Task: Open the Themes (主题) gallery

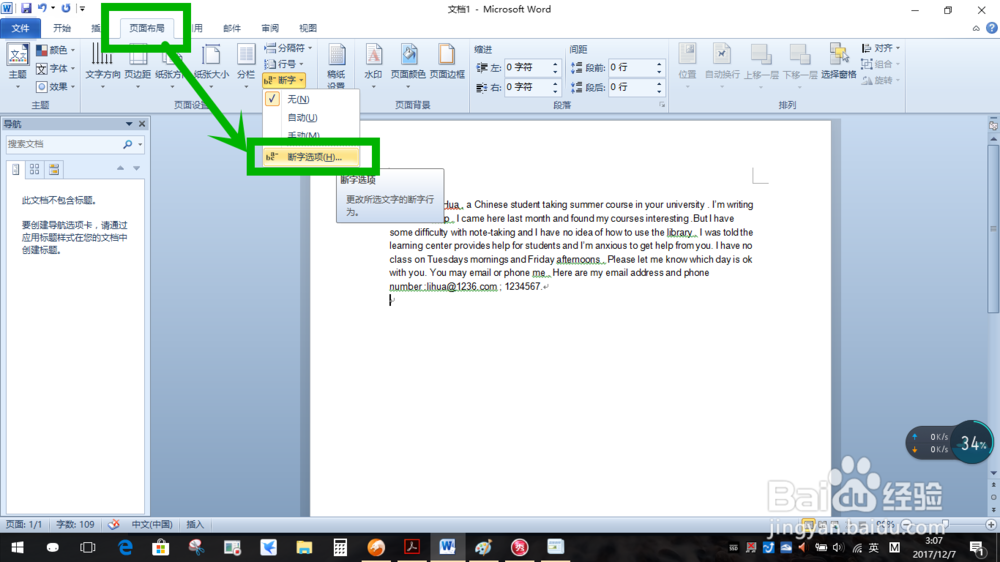Action: 17,66
